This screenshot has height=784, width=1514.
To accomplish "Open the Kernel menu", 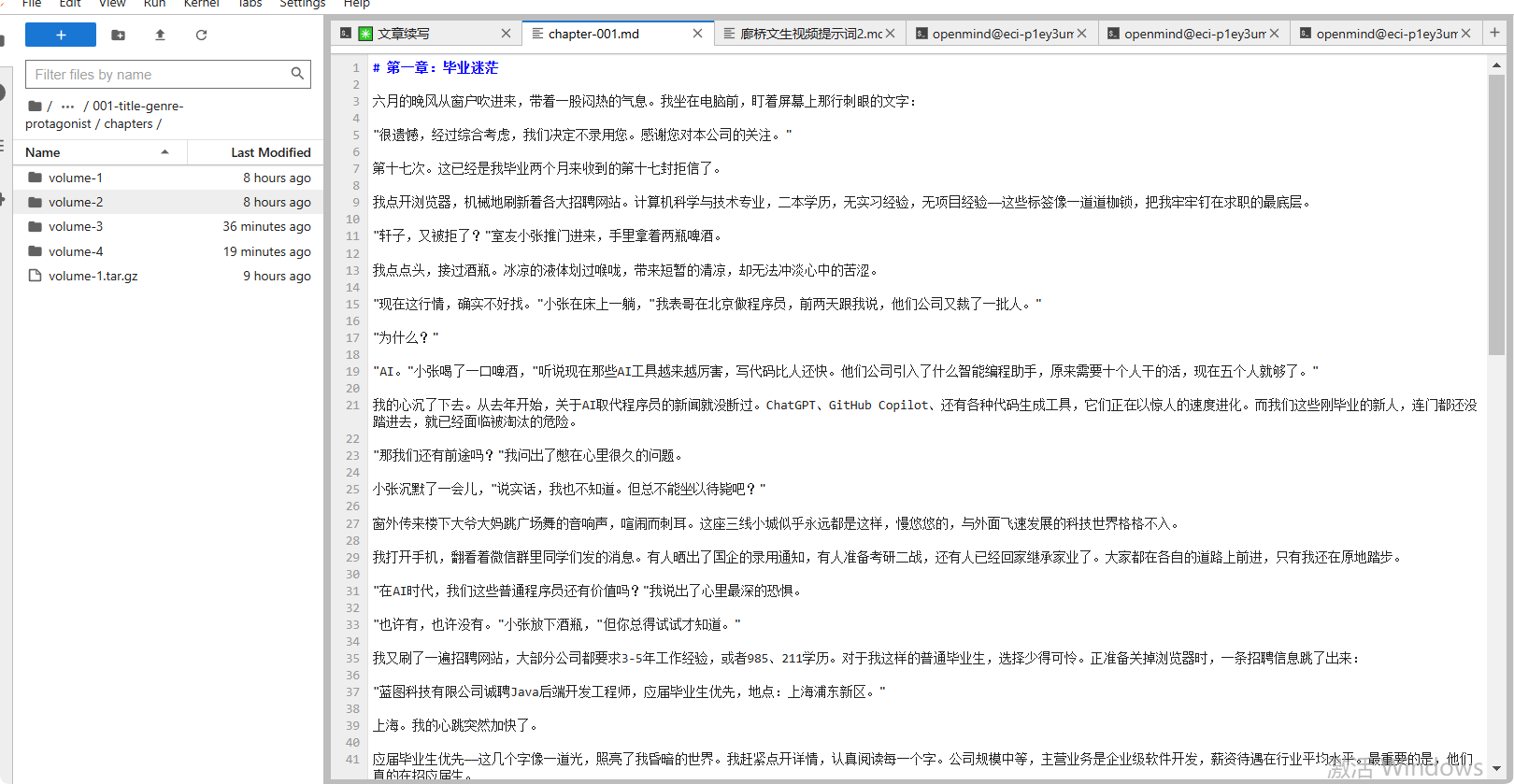I will 202,4.
